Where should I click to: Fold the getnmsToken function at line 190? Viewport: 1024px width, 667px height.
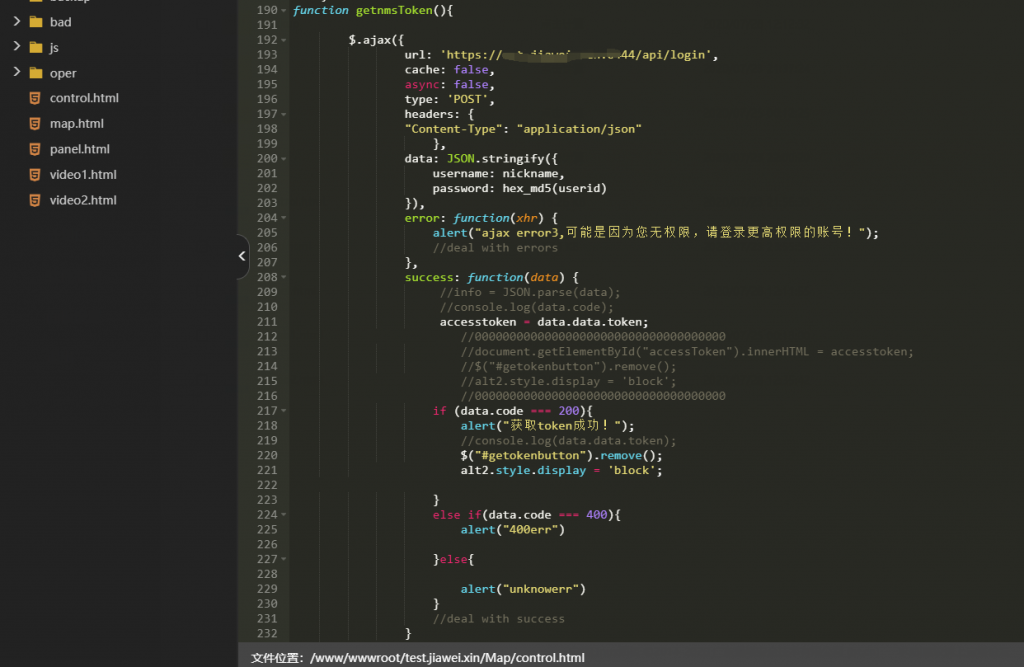284,10
